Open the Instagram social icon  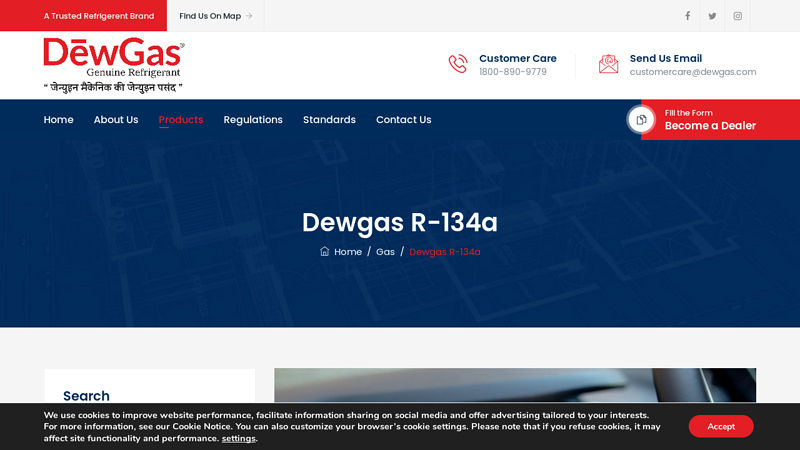click(x=737, y=16)
